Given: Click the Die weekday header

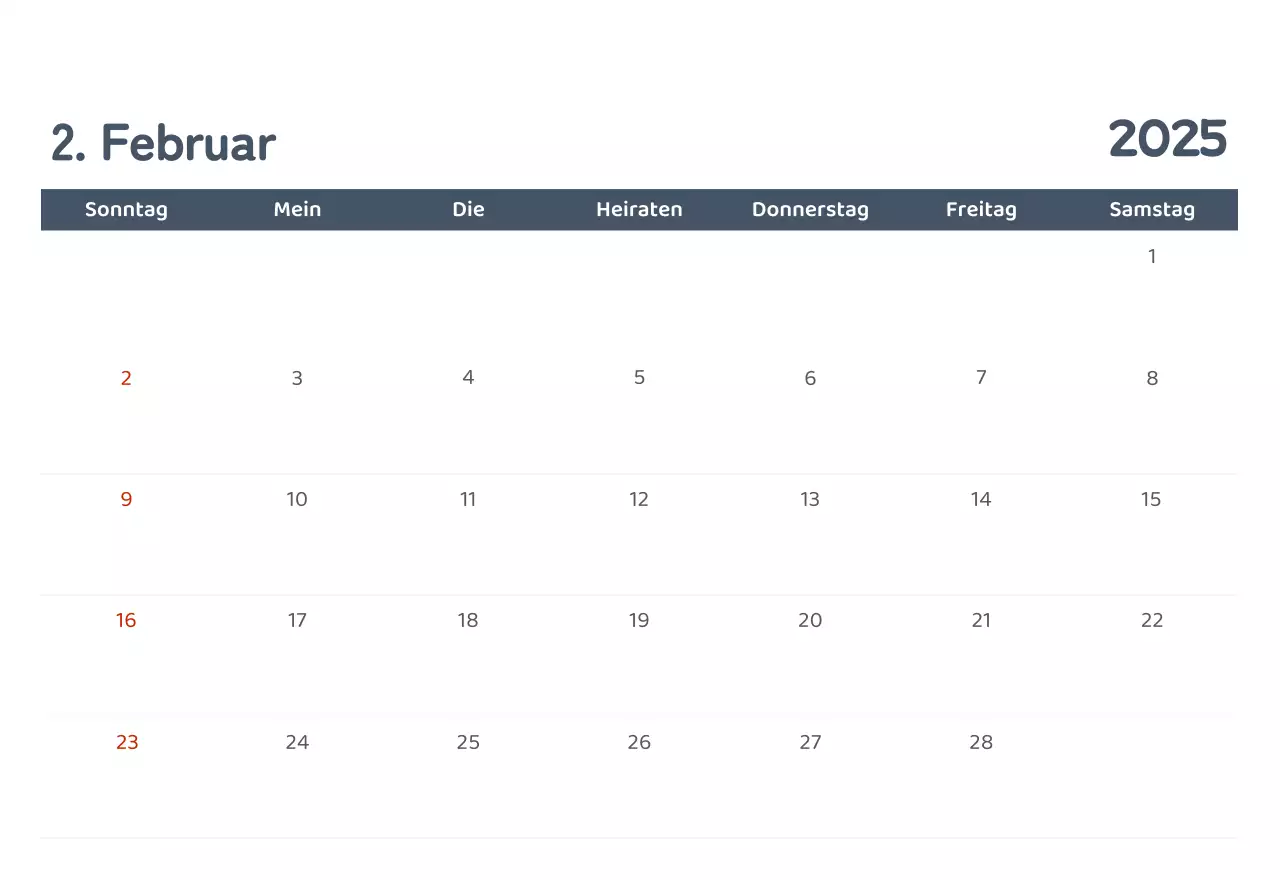Looking at the screenshot, I should pos(468,210).
